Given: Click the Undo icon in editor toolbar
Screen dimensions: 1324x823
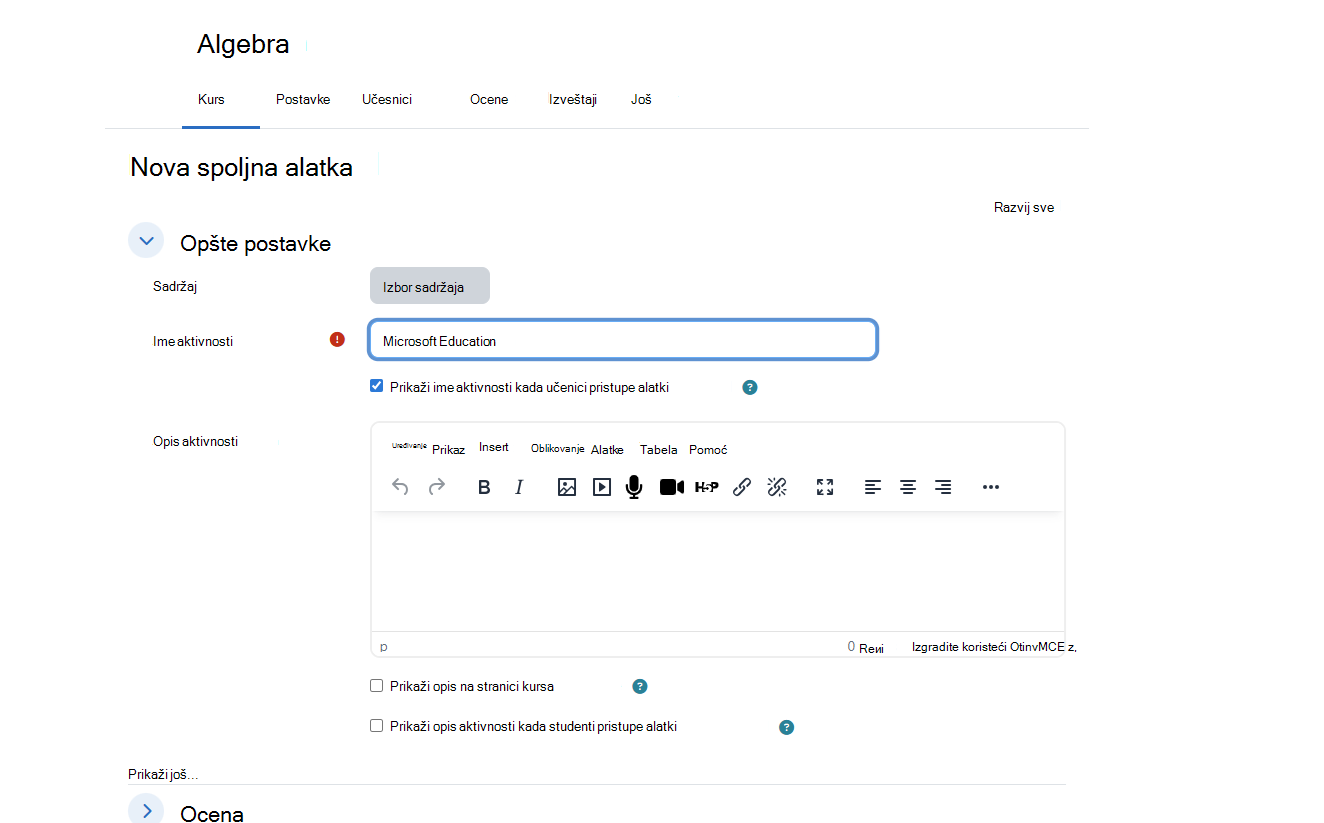Looking at the screenshot, I should coord(400,487).
